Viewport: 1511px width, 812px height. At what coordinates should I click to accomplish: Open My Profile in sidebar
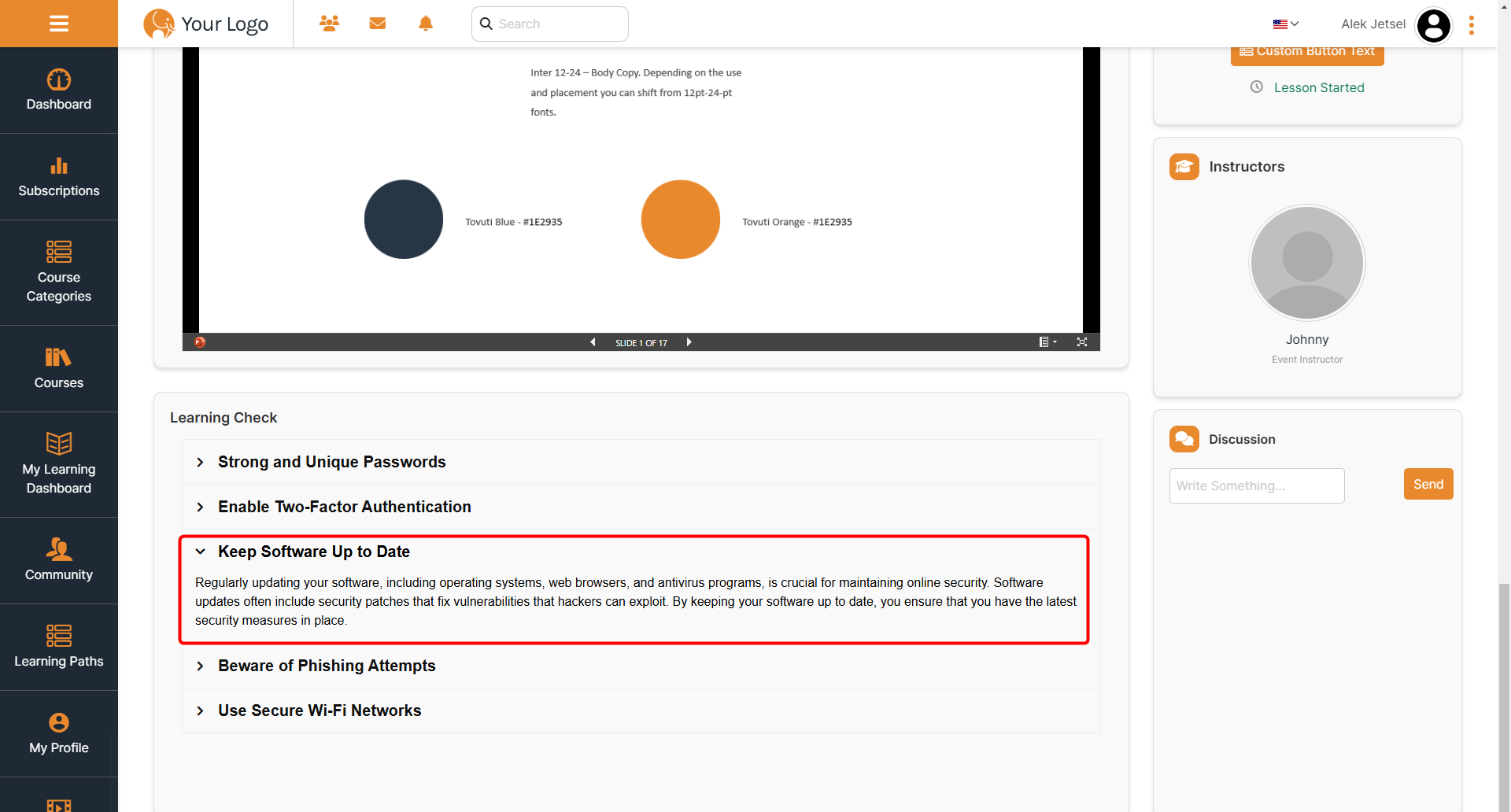point(59,734)
